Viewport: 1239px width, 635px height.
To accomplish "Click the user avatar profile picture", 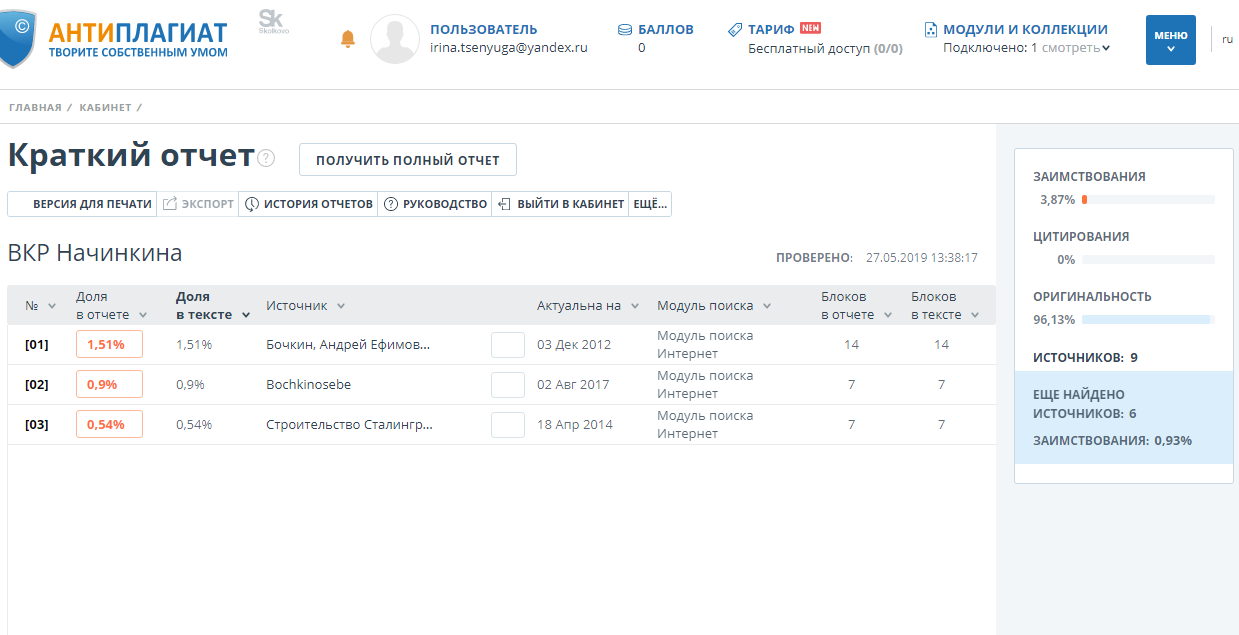I will tap(394, 39).
